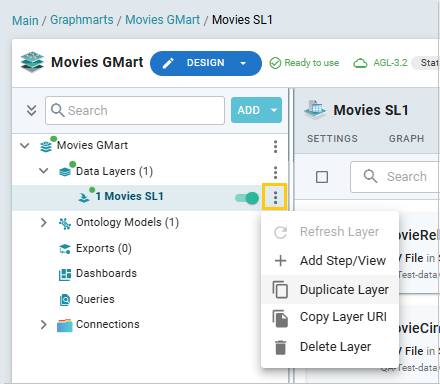Click the tree Search input field

tap(135, 110)
